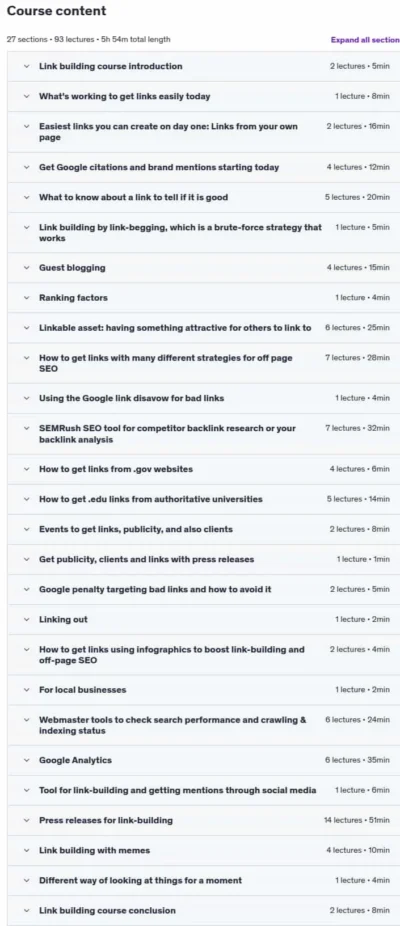Expand the Link building course conclusion section
The image size is (400, 926).
(203, 911)
